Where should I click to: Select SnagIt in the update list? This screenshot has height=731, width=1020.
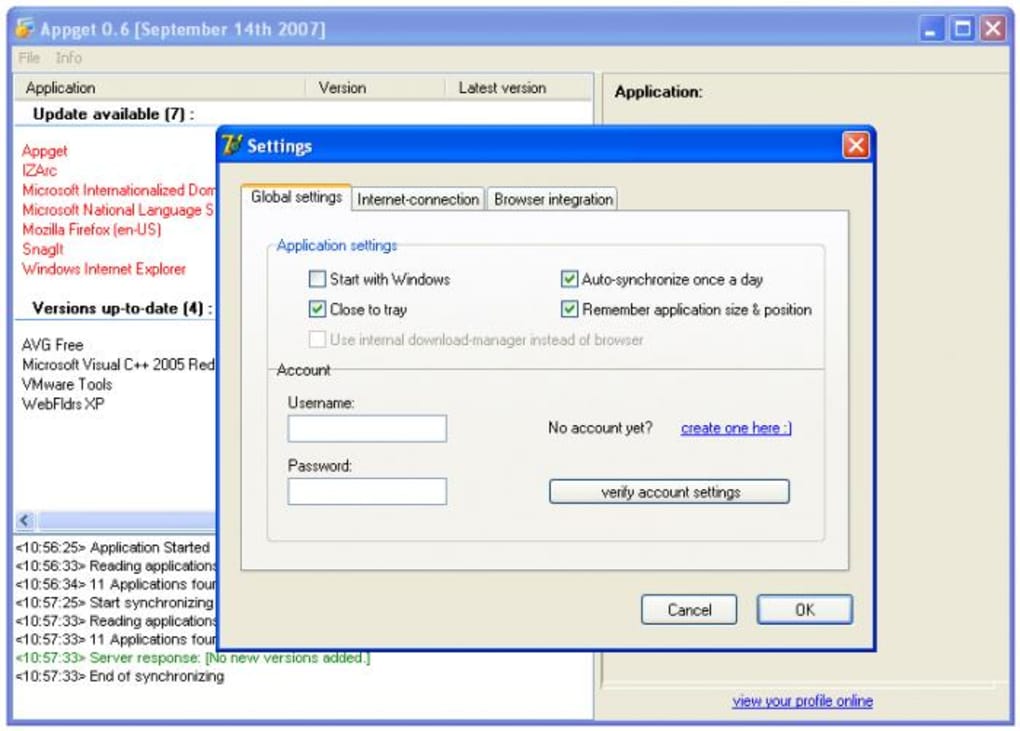[43, 249]
